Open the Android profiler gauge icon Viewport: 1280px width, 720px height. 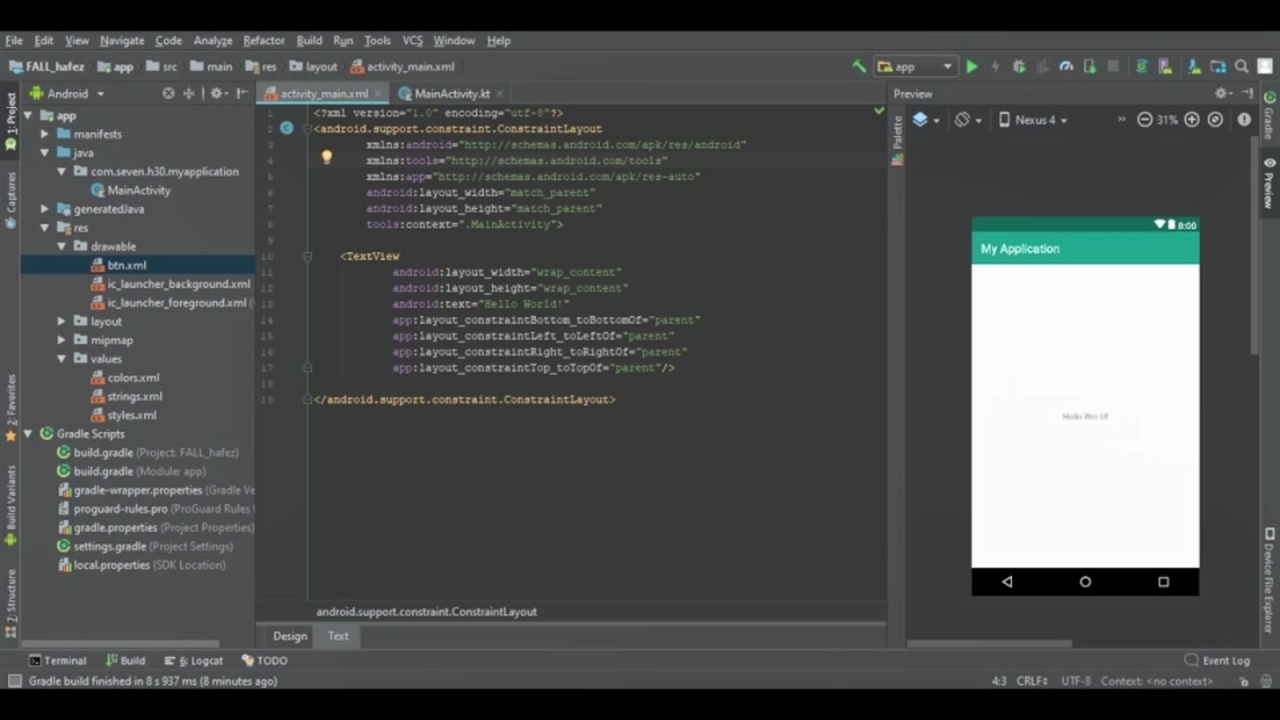click(x=1066, y=67)
